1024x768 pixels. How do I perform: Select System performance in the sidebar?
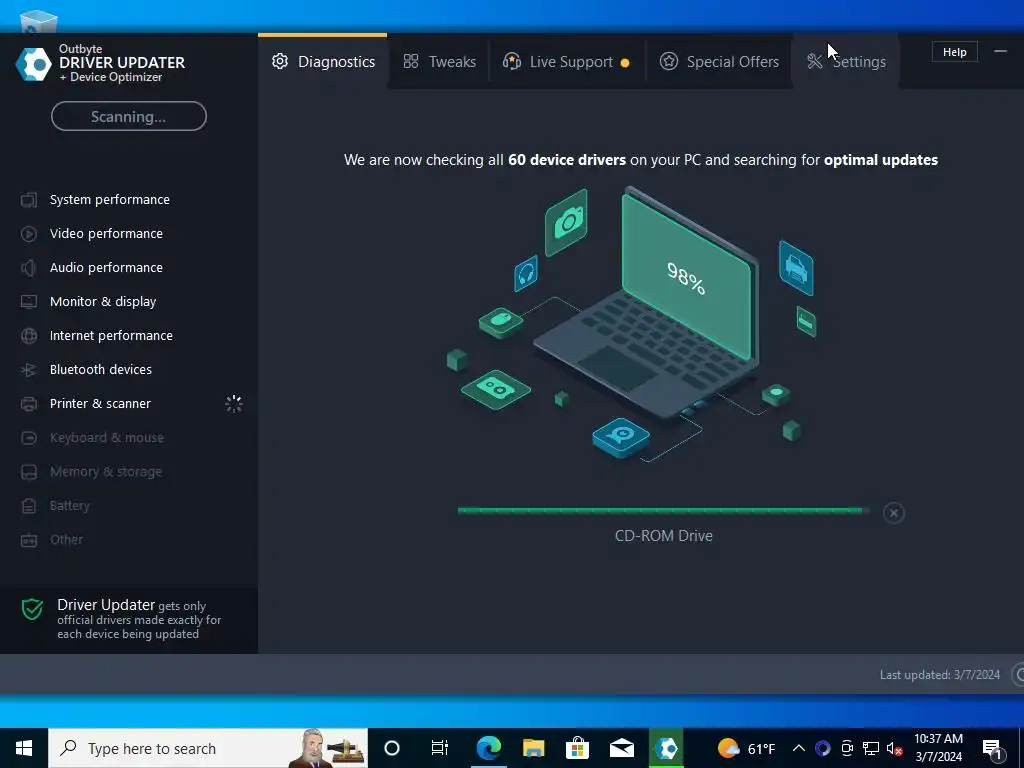tap(110, 199)
